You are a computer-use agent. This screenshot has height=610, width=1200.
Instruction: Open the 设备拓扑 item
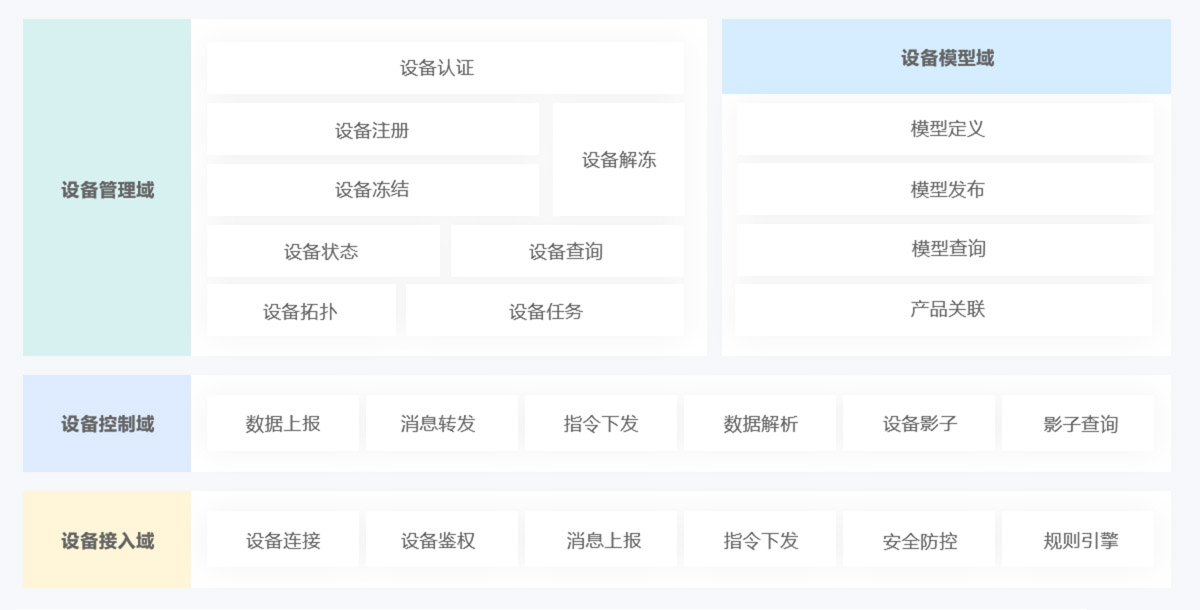point(300,311)
